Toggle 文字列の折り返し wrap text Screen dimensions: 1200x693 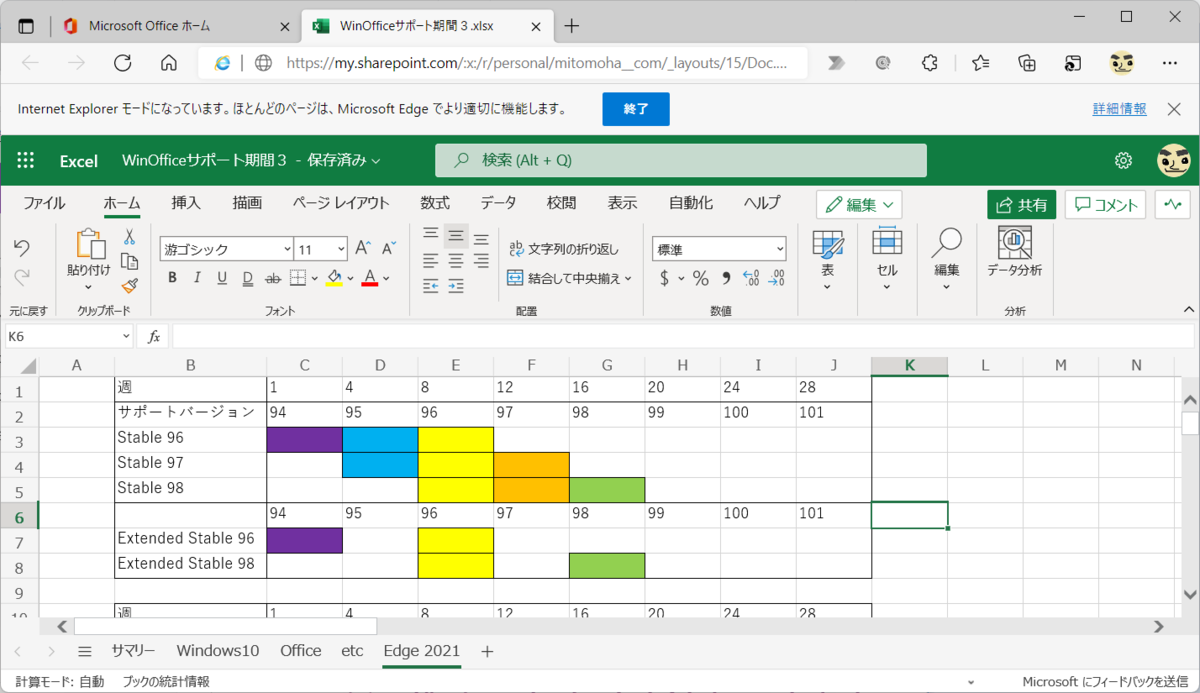[x=563, y=249]
